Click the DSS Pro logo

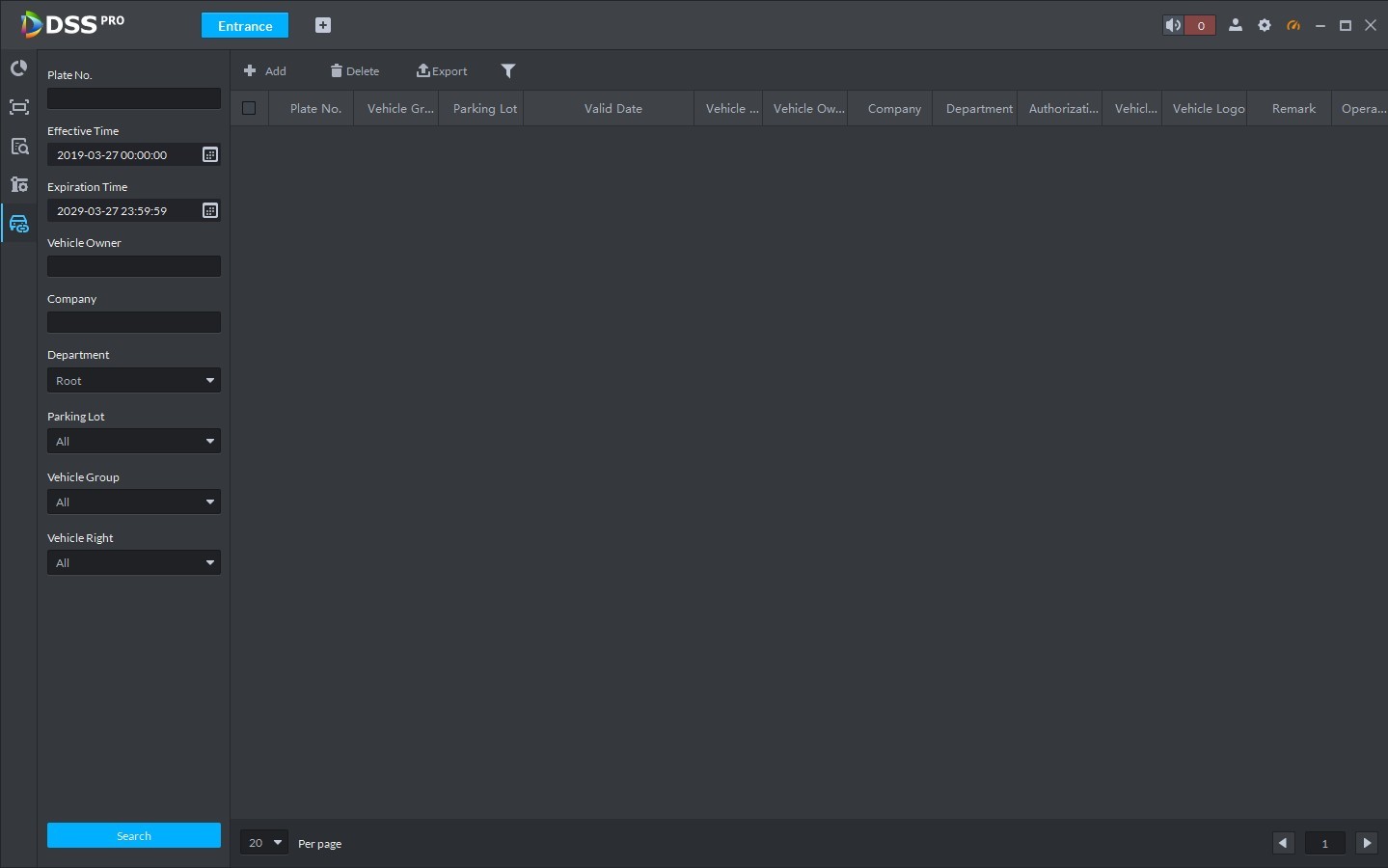(72, 24)
